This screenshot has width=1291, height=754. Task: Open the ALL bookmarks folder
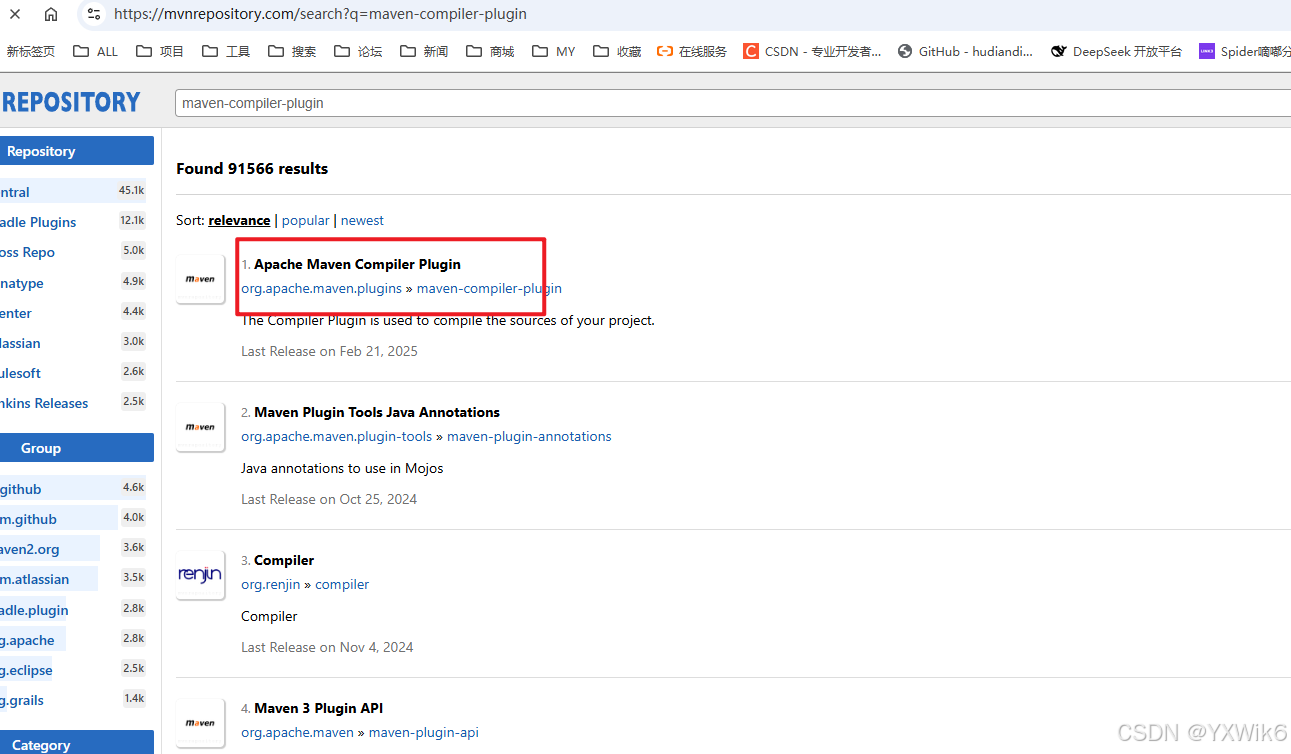(x=96, y=51)
